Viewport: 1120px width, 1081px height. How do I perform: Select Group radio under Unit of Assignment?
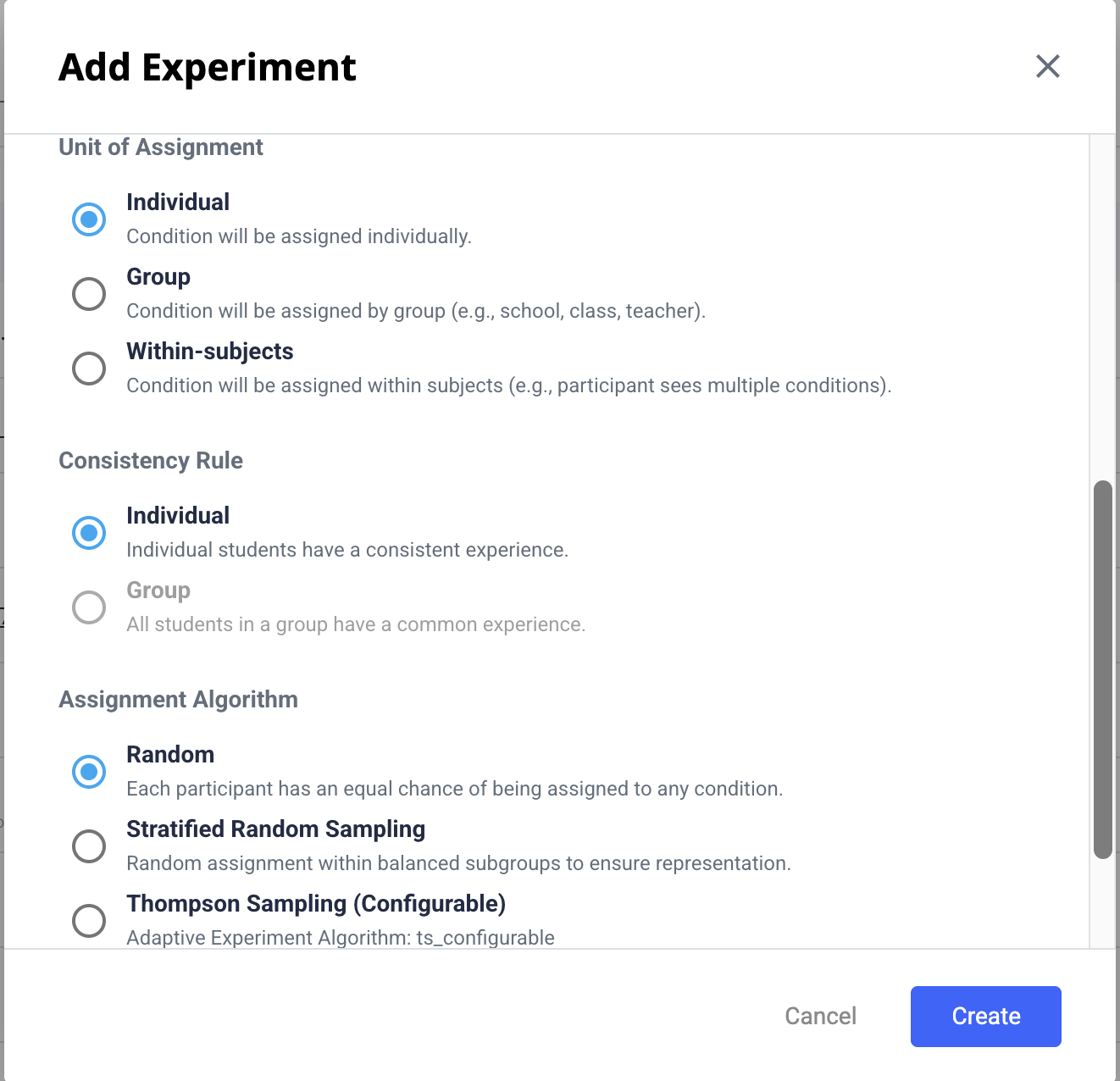coord(89,294)
